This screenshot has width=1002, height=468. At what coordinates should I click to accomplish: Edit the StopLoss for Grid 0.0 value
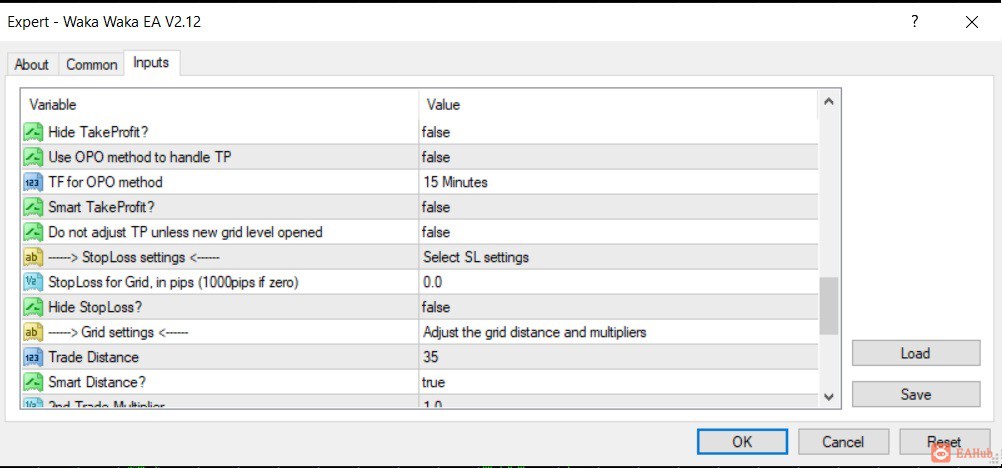[432, 282]
